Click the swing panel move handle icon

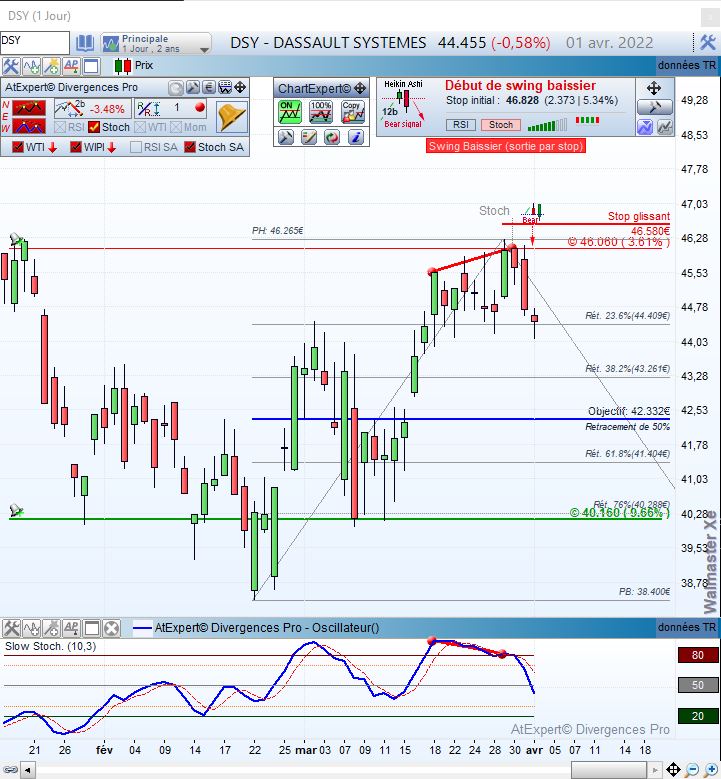click(x=654, y=88)
